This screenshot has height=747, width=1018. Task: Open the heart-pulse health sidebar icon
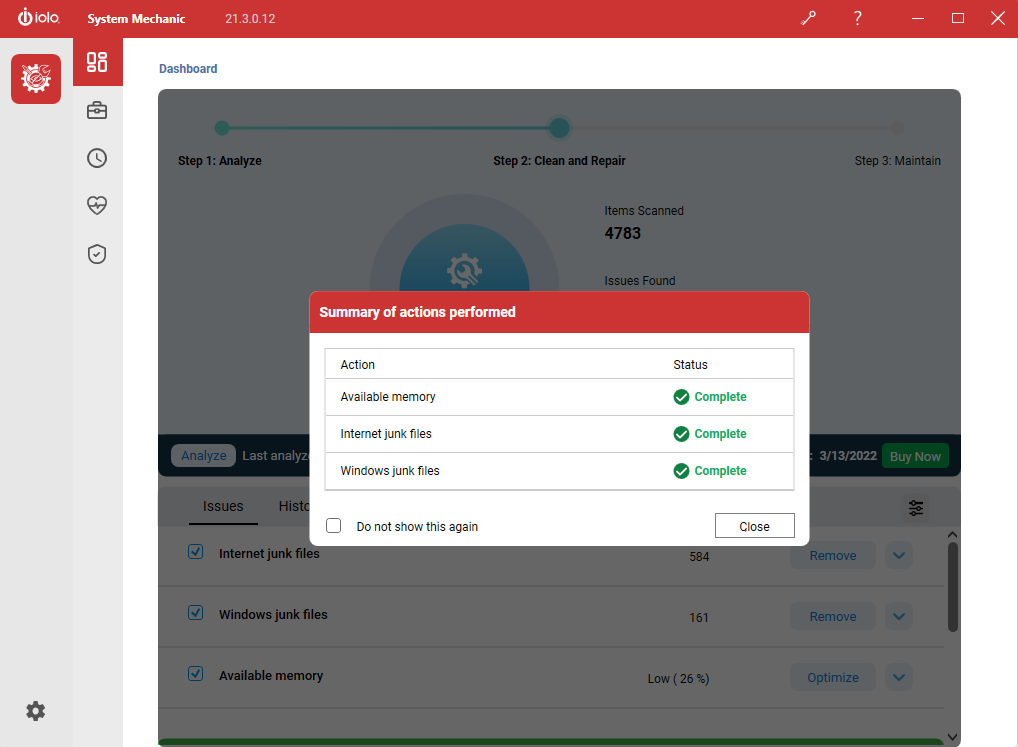[97, 205]
